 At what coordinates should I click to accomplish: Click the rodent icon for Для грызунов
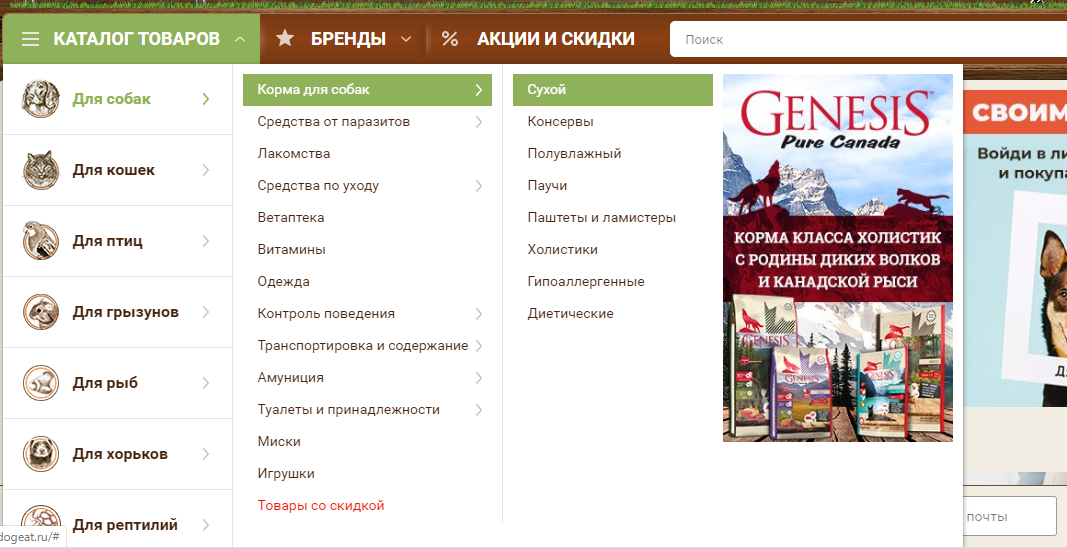(41, 312)
